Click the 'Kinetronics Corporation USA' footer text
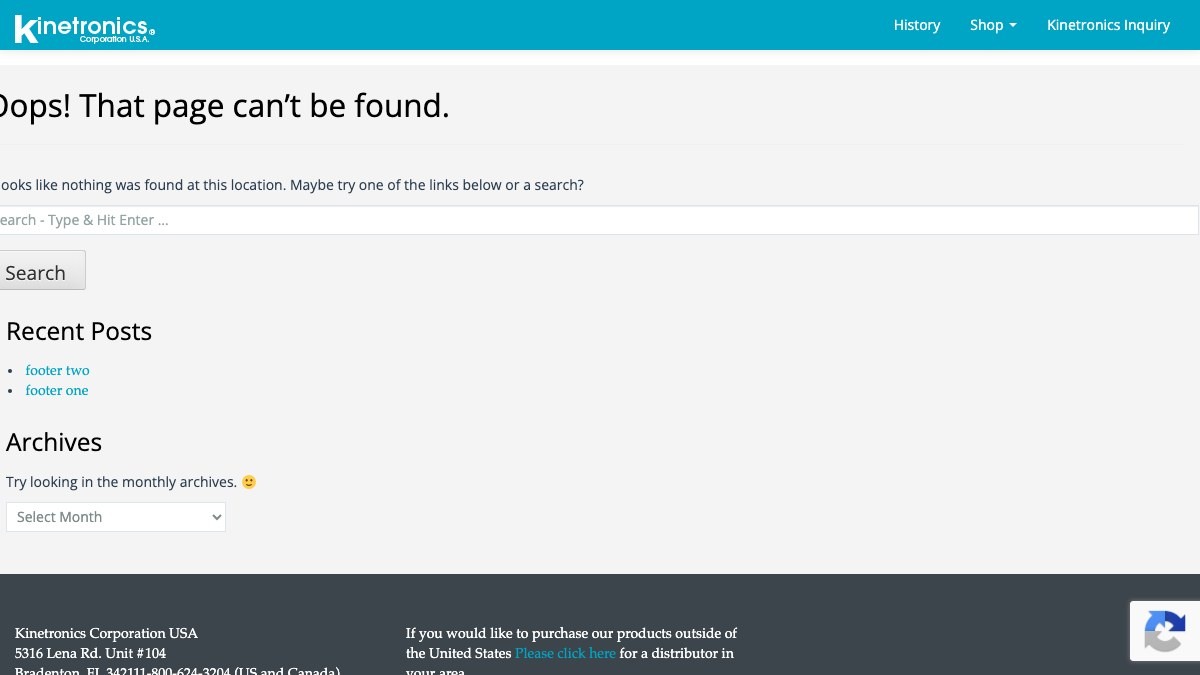Viewport: 1200px width, 675px height. click(106, 633)
